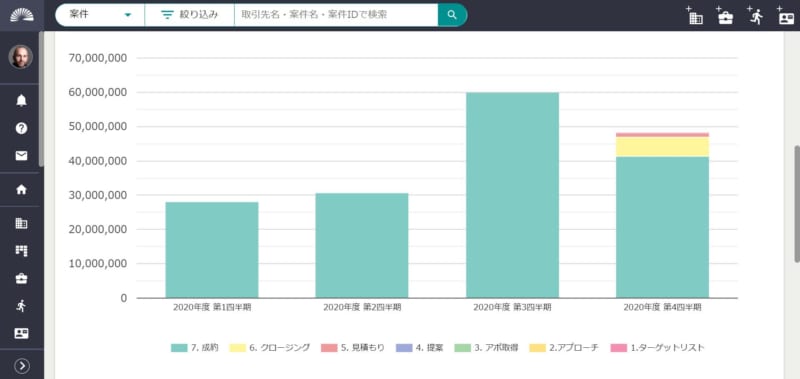
Task: Toggle the 6. クロージング legend series
Action: point(269,348)
